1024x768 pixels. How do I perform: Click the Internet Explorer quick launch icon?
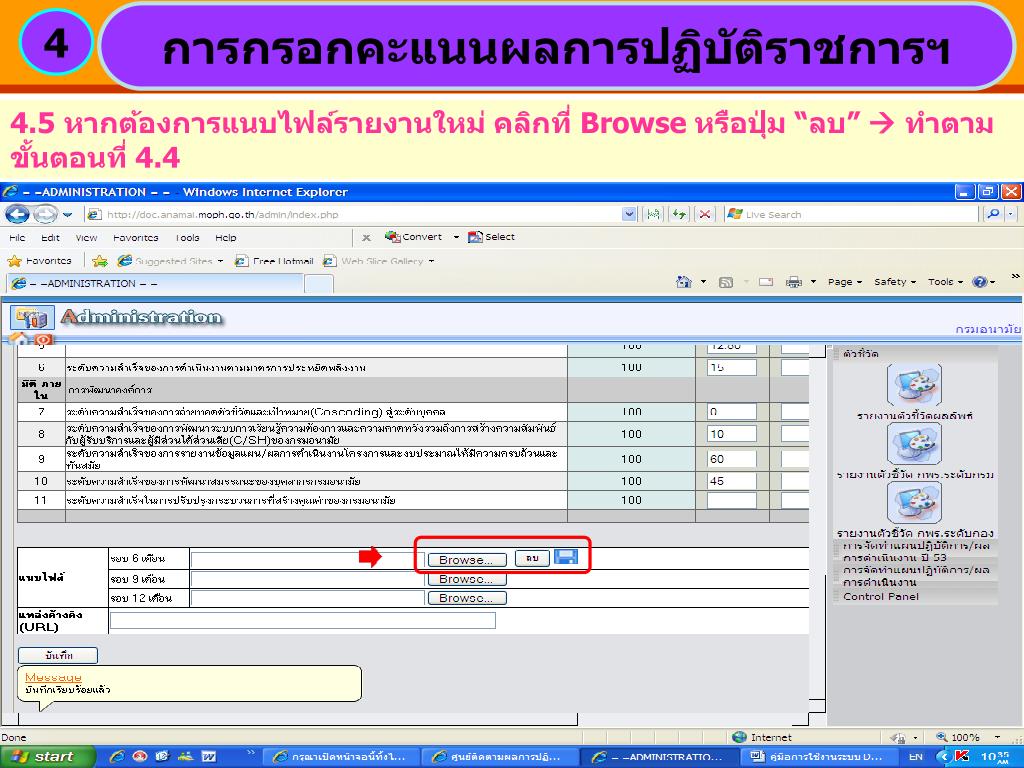pos(118,756)
